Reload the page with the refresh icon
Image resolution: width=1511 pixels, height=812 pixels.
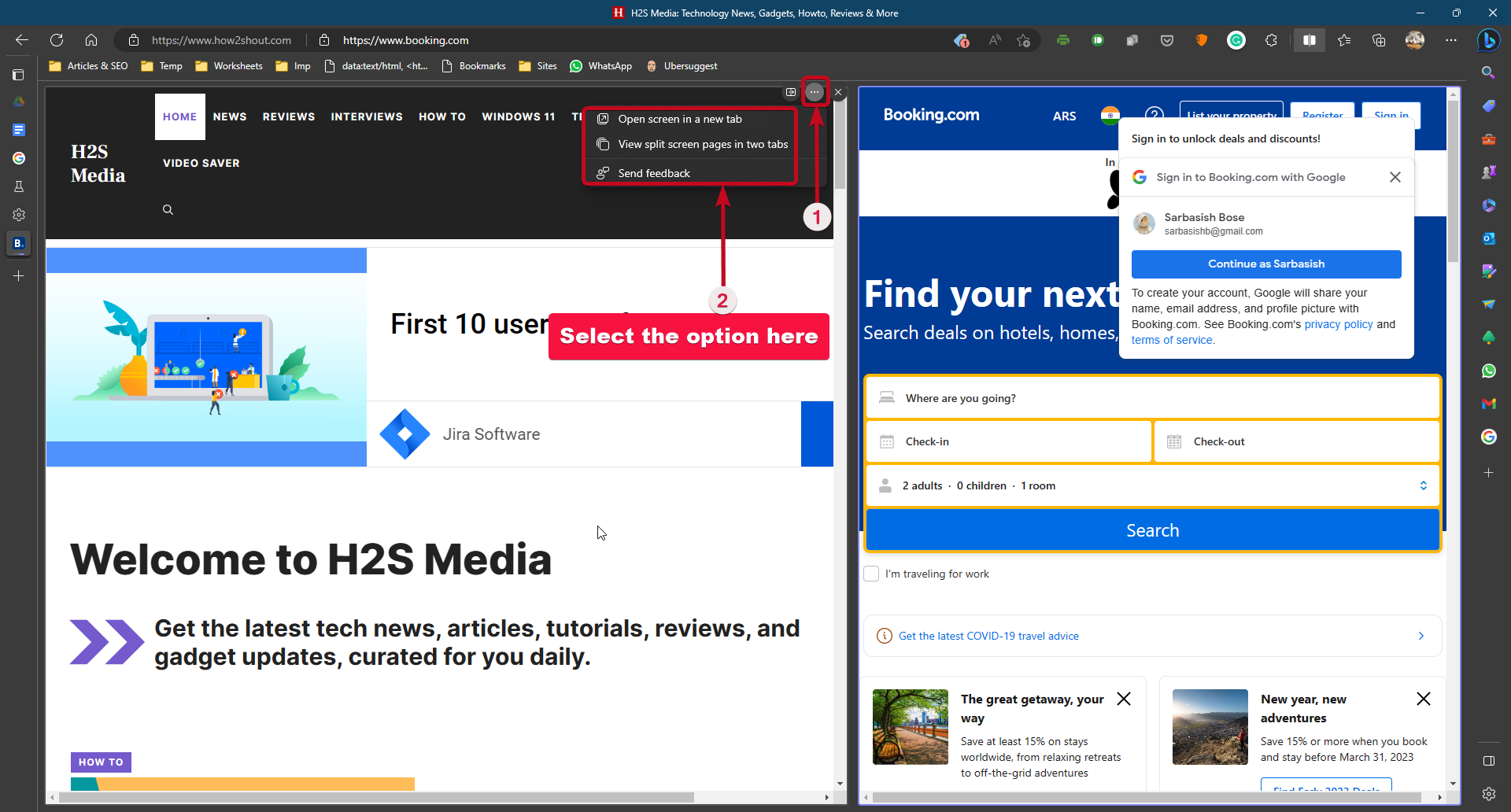pyautogui.click(x=57, y=40)
